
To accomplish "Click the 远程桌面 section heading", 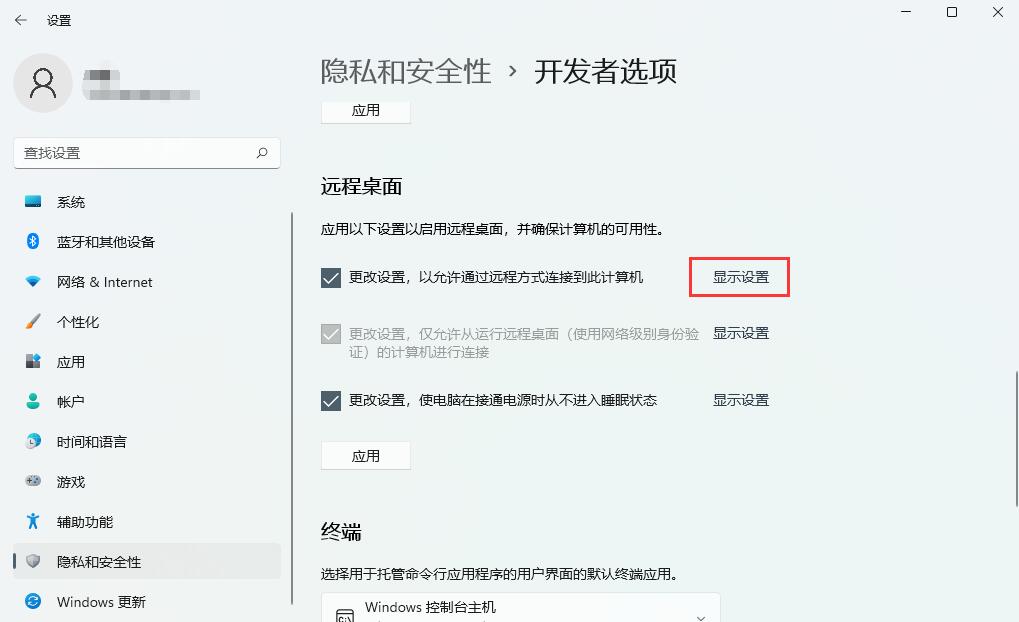I will point(361,187).
